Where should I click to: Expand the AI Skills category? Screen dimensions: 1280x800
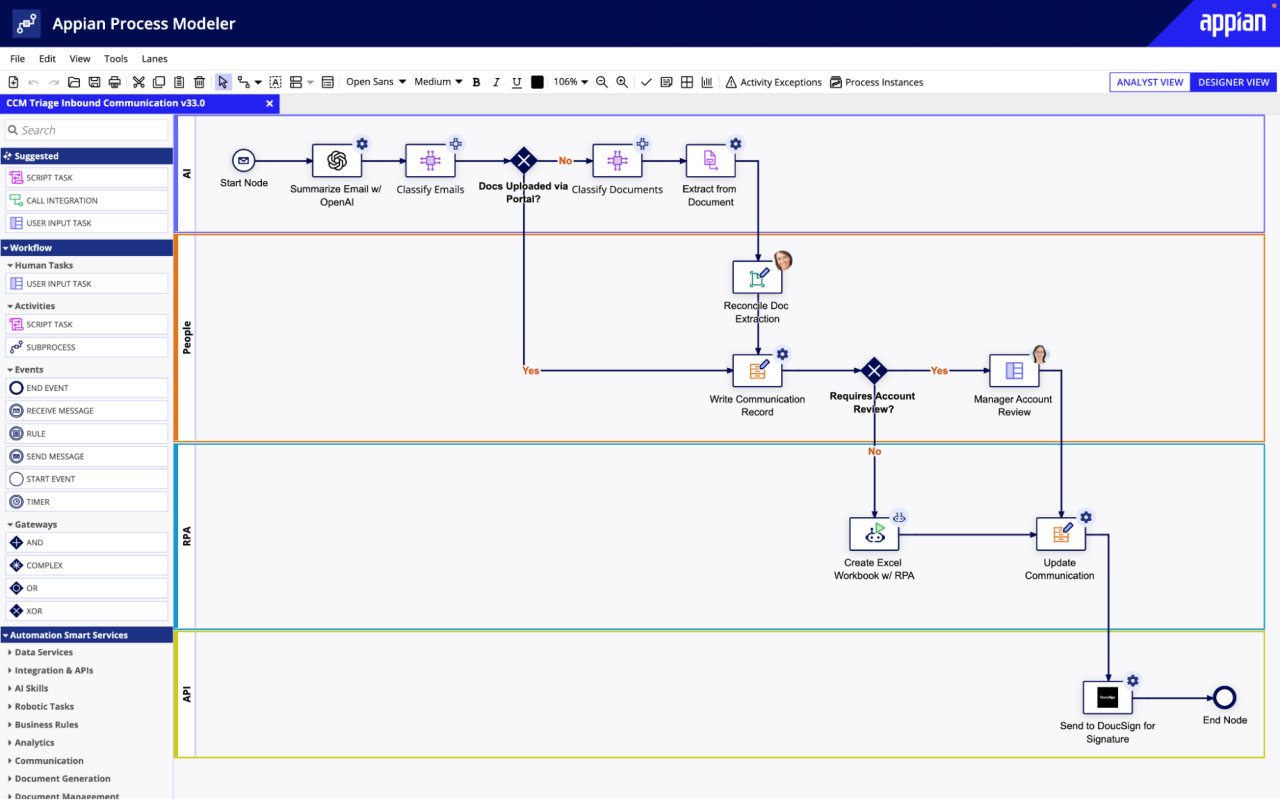pos(30,688)
